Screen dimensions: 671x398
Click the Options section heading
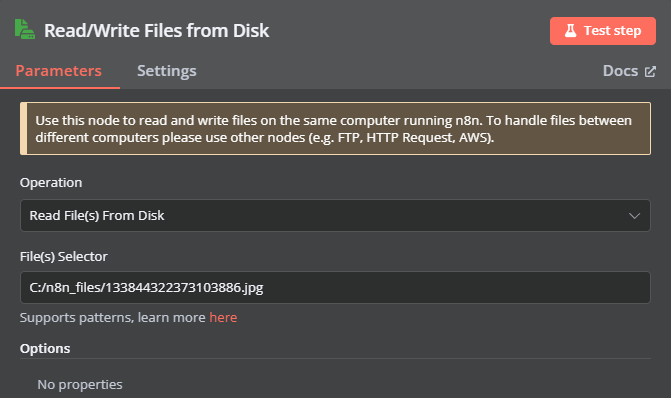45,348
